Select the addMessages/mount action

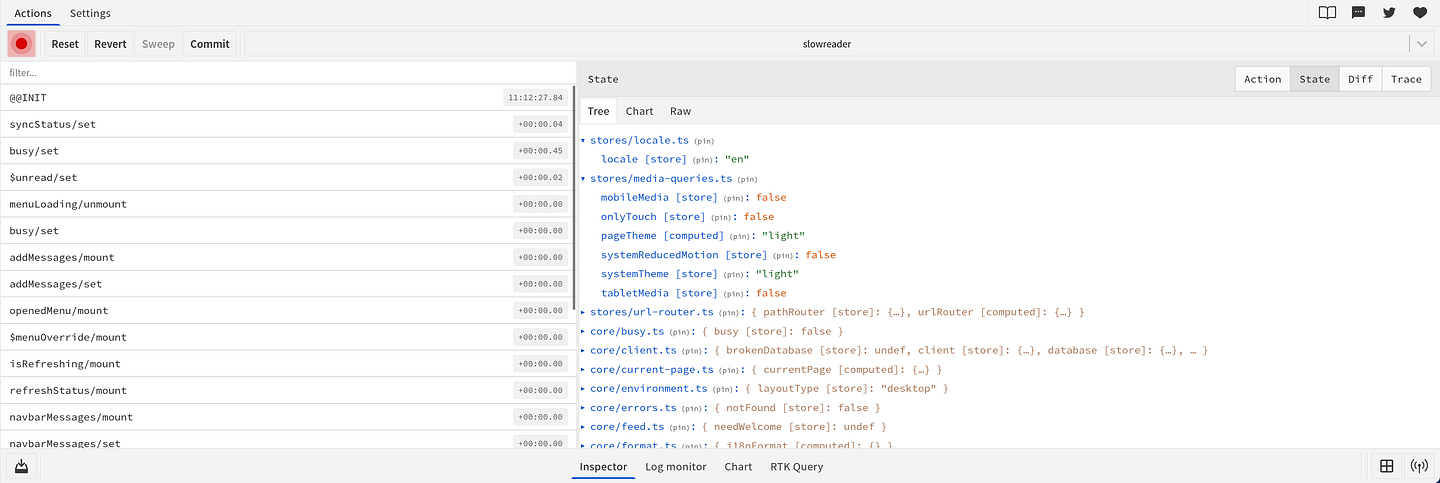(286, 257)
